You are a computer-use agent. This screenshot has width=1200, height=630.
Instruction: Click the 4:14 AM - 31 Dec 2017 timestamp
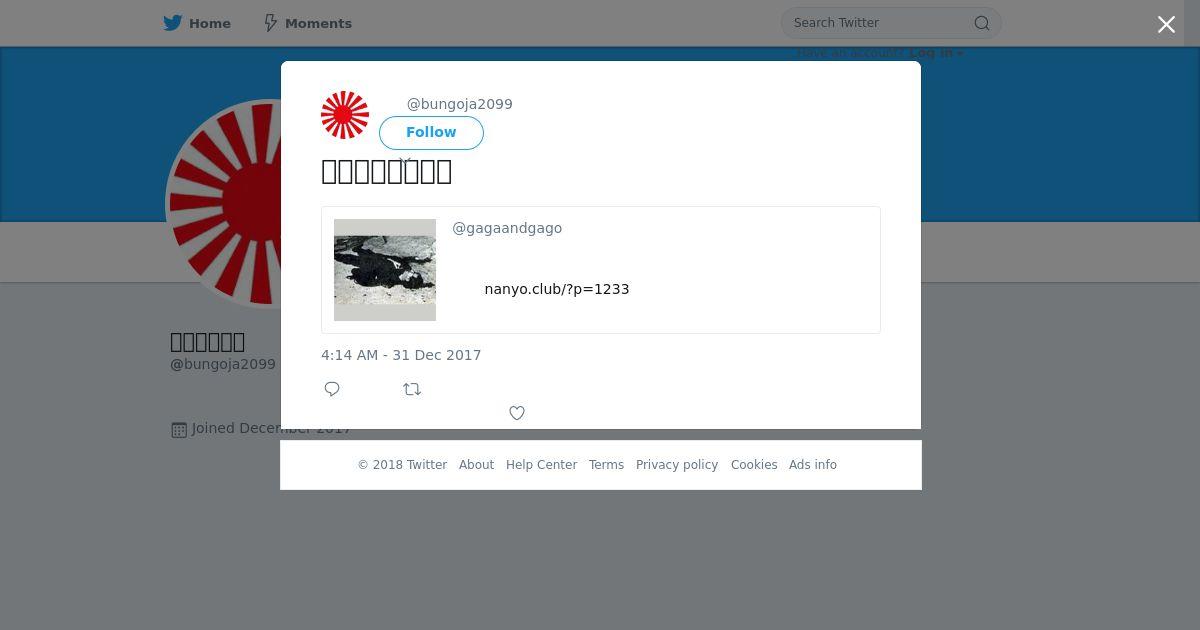coord(401,355)
